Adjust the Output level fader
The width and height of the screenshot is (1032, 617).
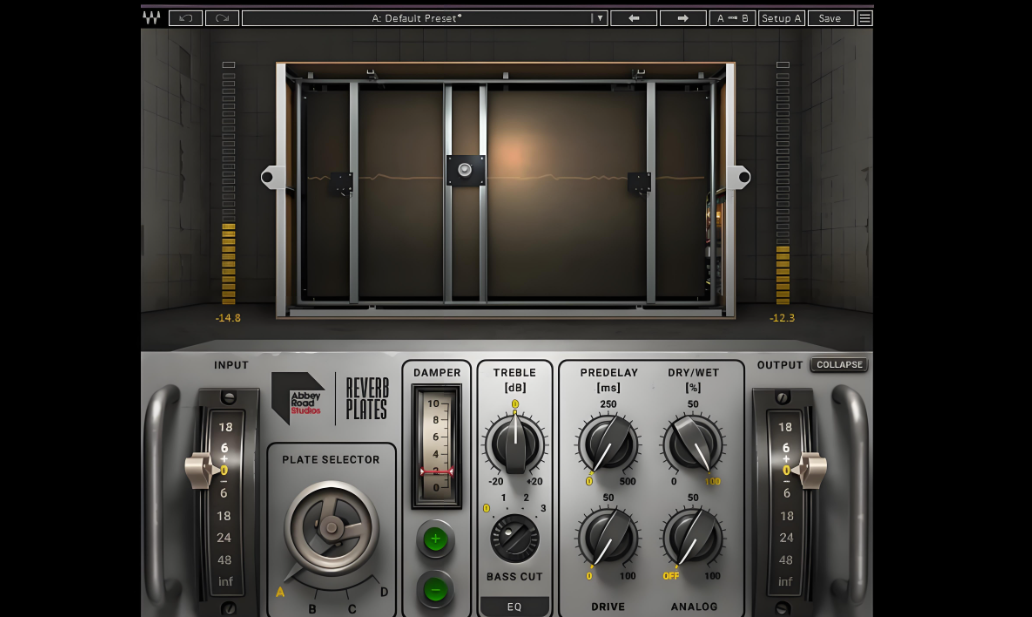click(809, 469)
